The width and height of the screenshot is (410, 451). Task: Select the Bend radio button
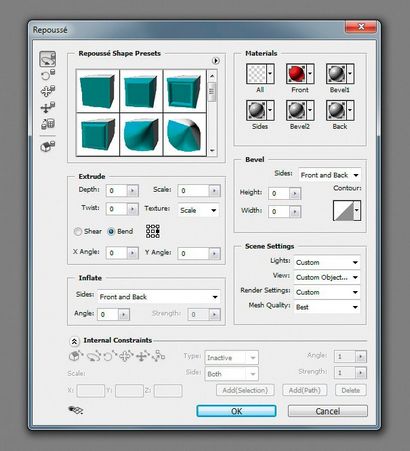coord(111,231)
